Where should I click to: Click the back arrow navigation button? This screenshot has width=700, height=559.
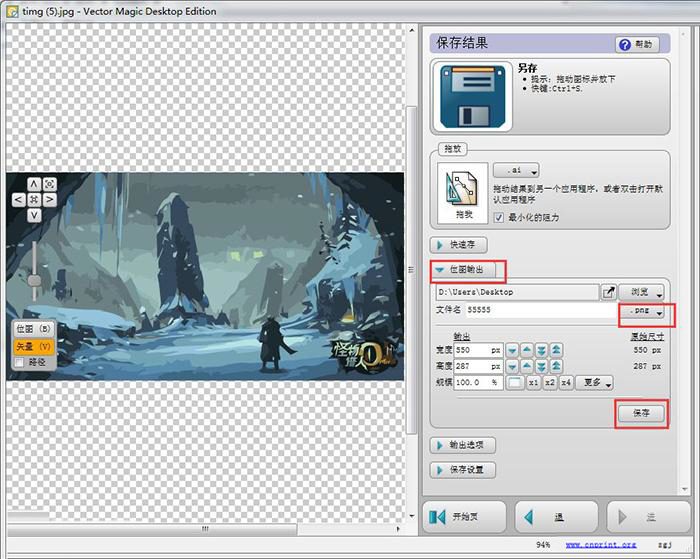tap(556, 517)
